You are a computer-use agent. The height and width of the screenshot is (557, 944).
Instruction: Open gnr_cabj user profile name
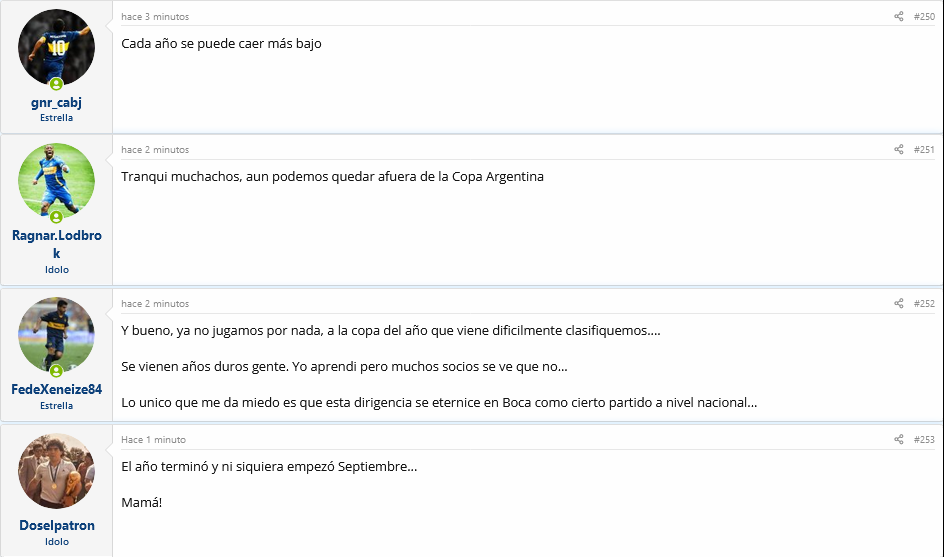(x=57, y=102)
